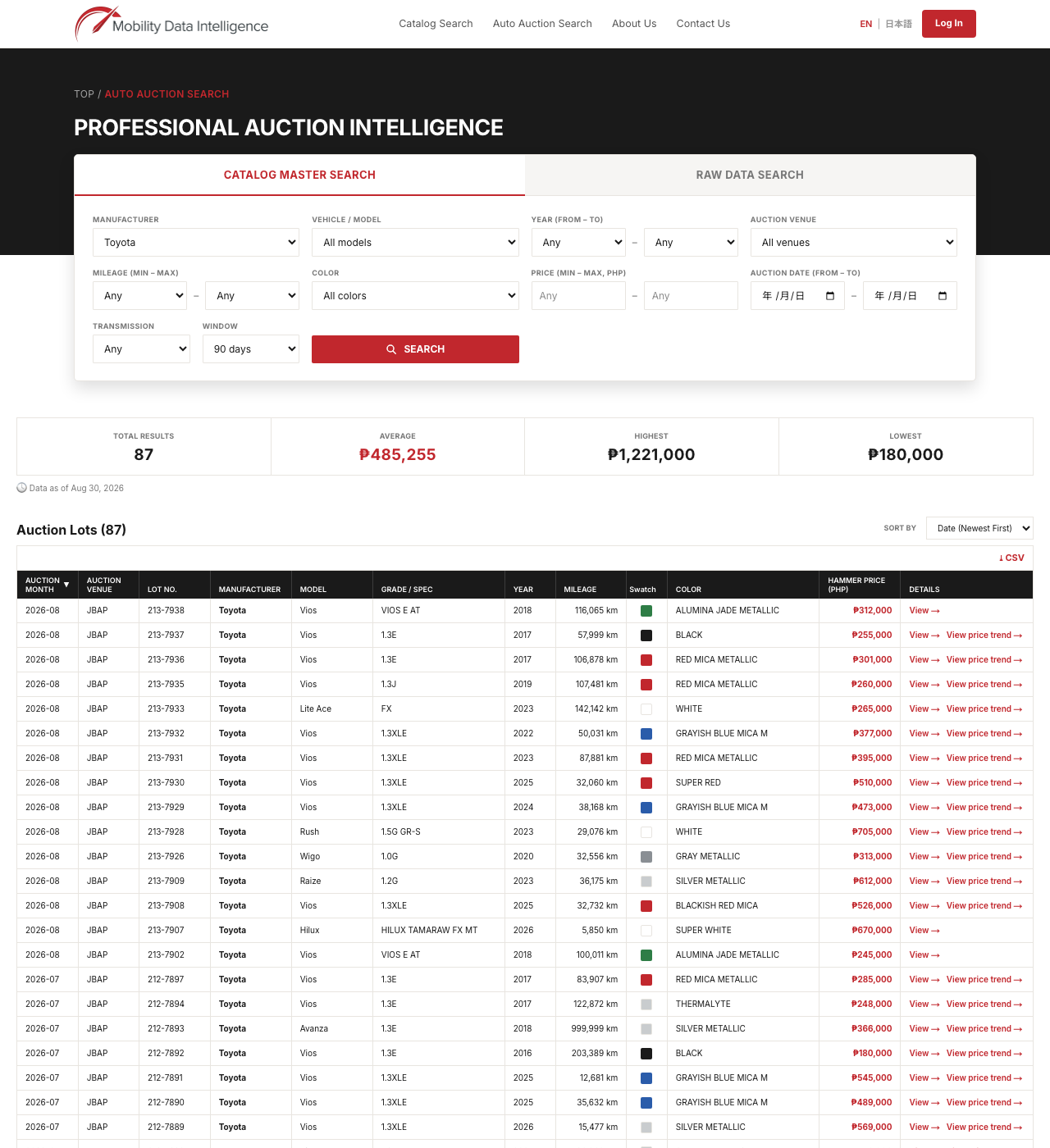The image size is (1050, 1148).
Task: Click the red swatch for lot 213-7930
Action: coord(646,783)
